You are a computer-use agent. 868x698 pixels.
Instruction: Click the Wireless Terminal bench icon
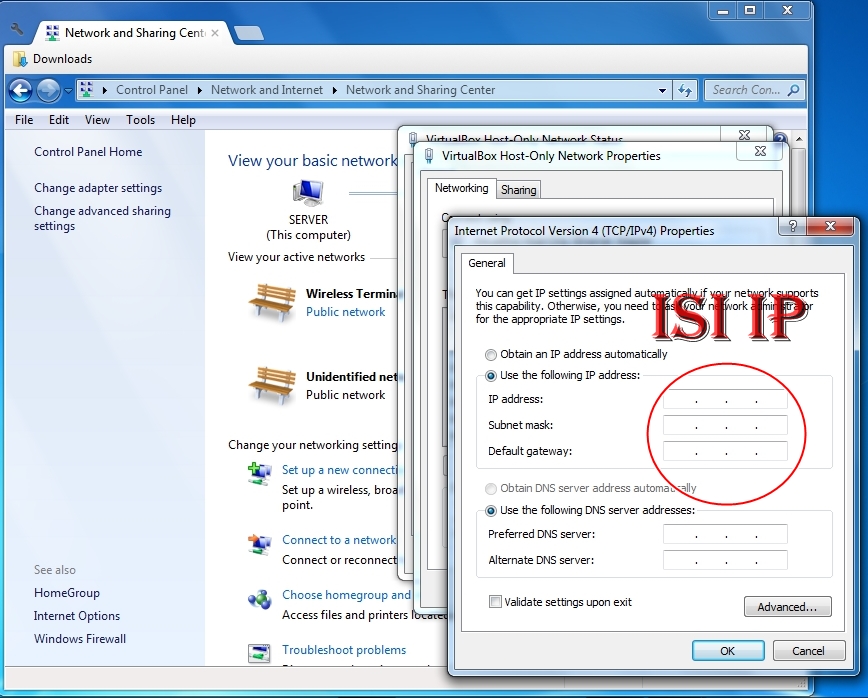click(x=271, y=302)
